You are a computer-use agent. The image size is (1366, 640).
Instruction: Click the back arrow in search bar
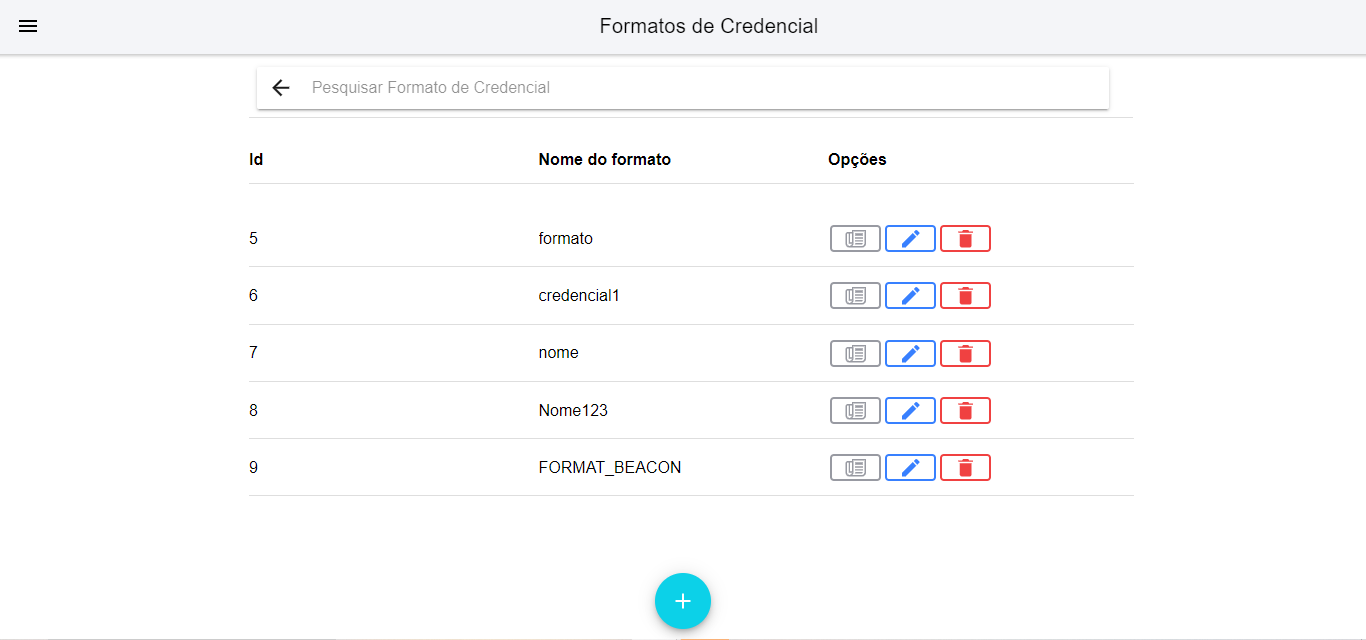[x=281, y=88]
